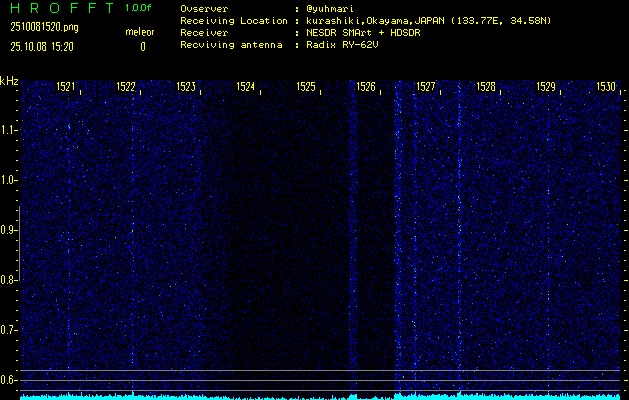The height and width of the screenshot is (400, 629).
Task: Click the 0.7 kHz axis label
Action: pyautogui.click(x=8, y=330)
